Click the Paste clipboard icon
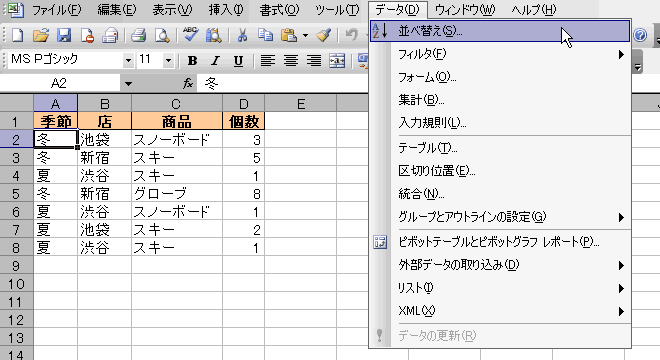 coord(289,35)
